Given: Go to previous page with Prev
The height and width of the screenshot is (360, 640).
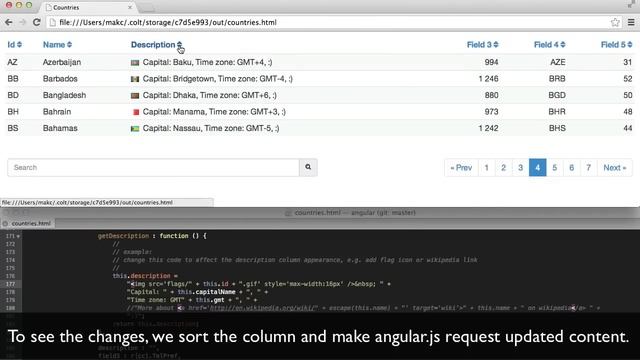Looking at the screenshot, I should point(461,168).
